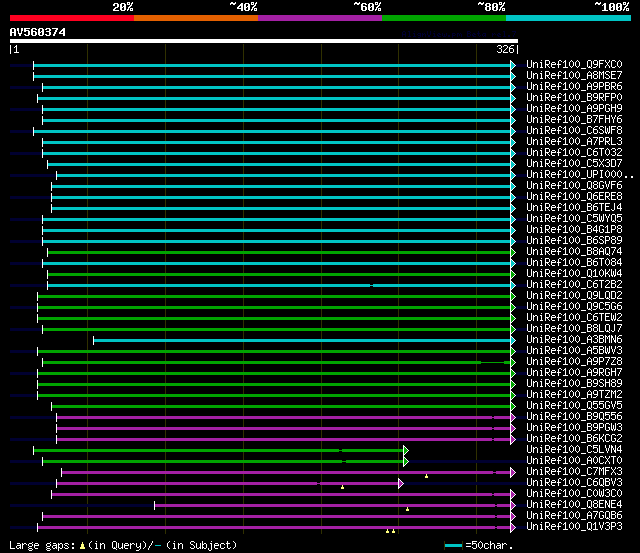Viewport: 640px width, 553px height.
Task: Open the UniRef100_C6T2B2 hit label
Action: [573, 284]
